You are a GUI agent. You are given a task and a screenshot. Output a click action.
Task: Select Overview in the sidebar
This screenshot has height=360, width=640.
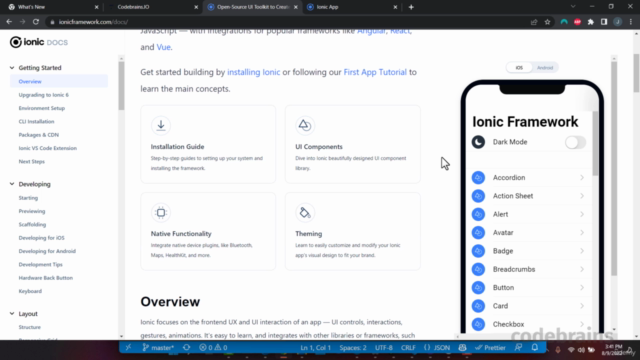point(59,81)
